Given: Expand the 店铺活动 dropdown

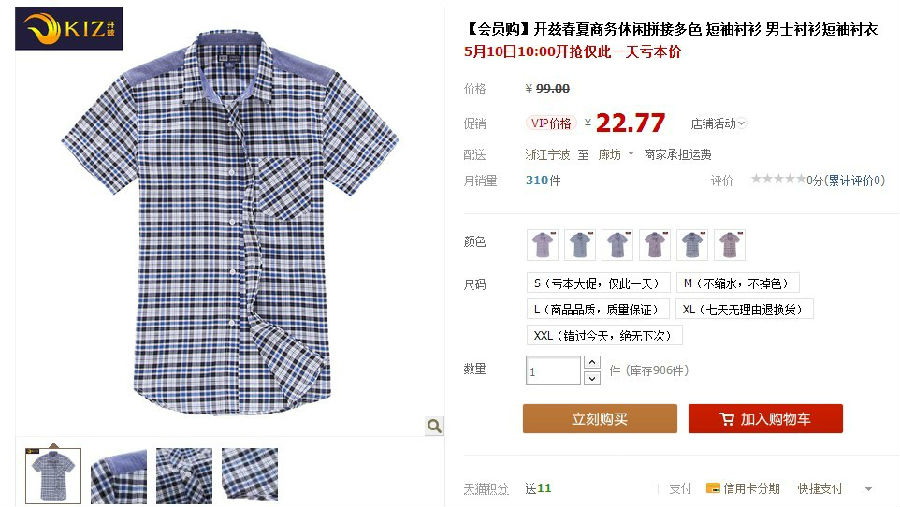Looking at the screenshot, I should (x=717, y=123).
